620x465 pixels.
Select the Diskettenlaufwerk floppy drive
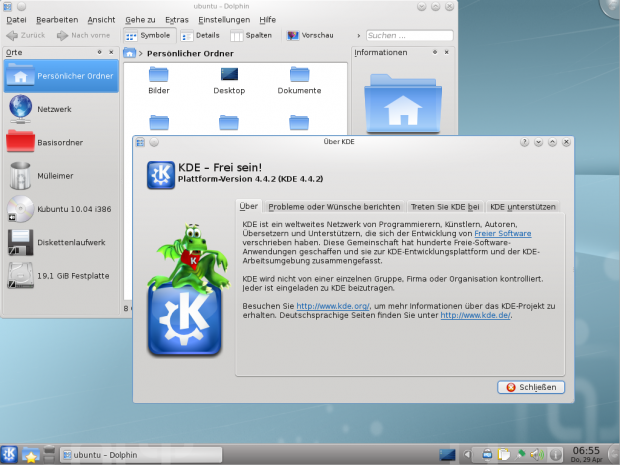61,242
